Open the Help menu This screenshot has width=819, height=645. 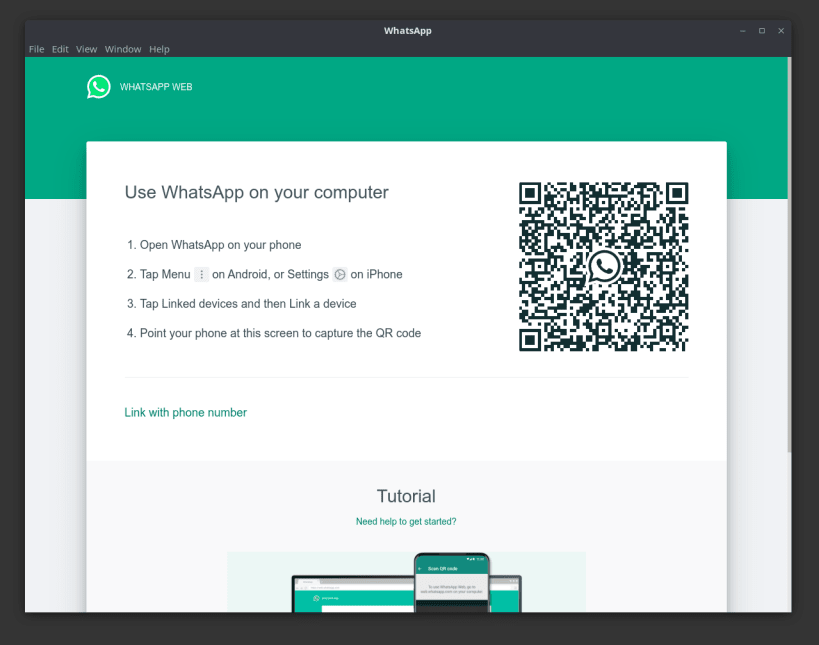tap(159, 49)
